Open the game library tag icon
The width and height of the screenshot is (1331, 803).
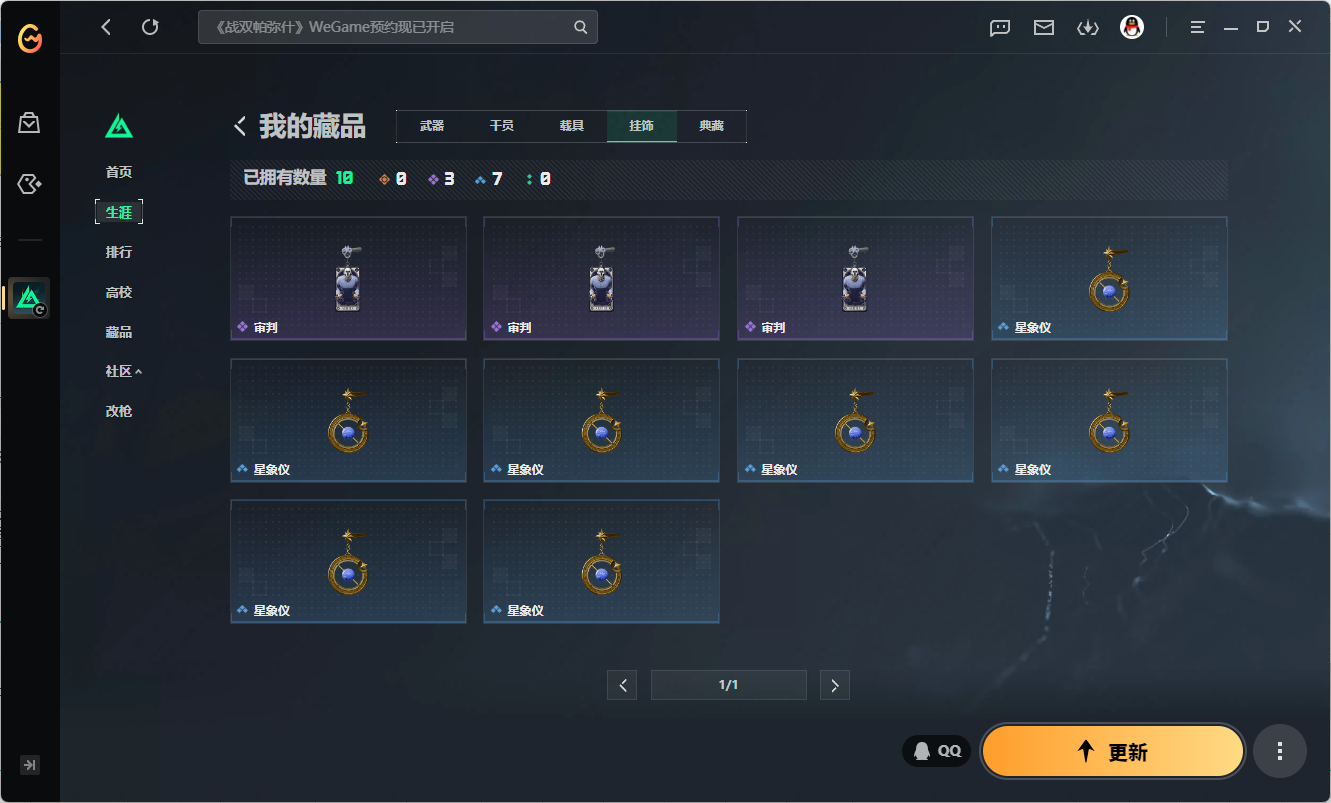click(29, 184)
